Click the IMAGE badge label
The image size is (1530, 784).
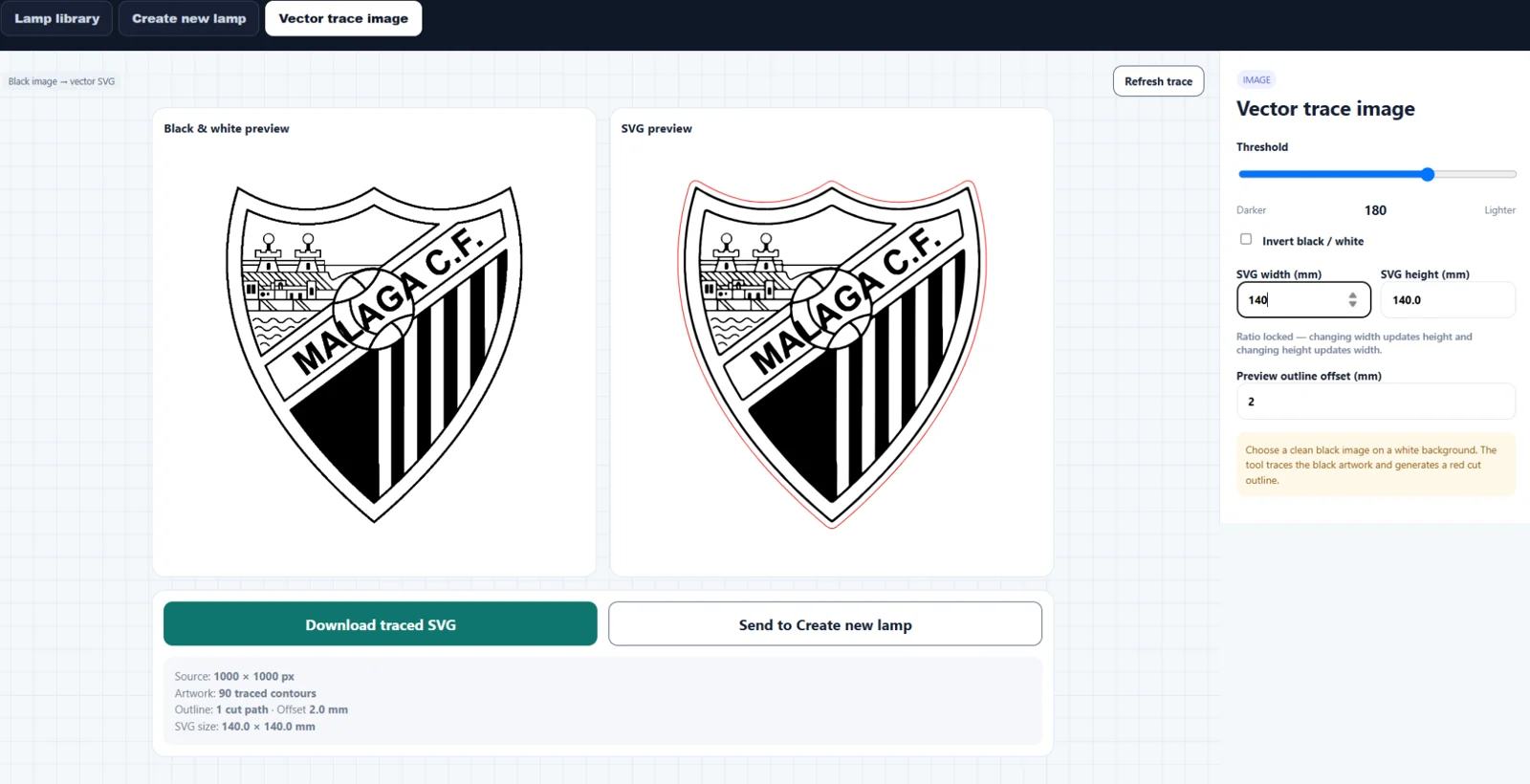(x=1257, y=80)
